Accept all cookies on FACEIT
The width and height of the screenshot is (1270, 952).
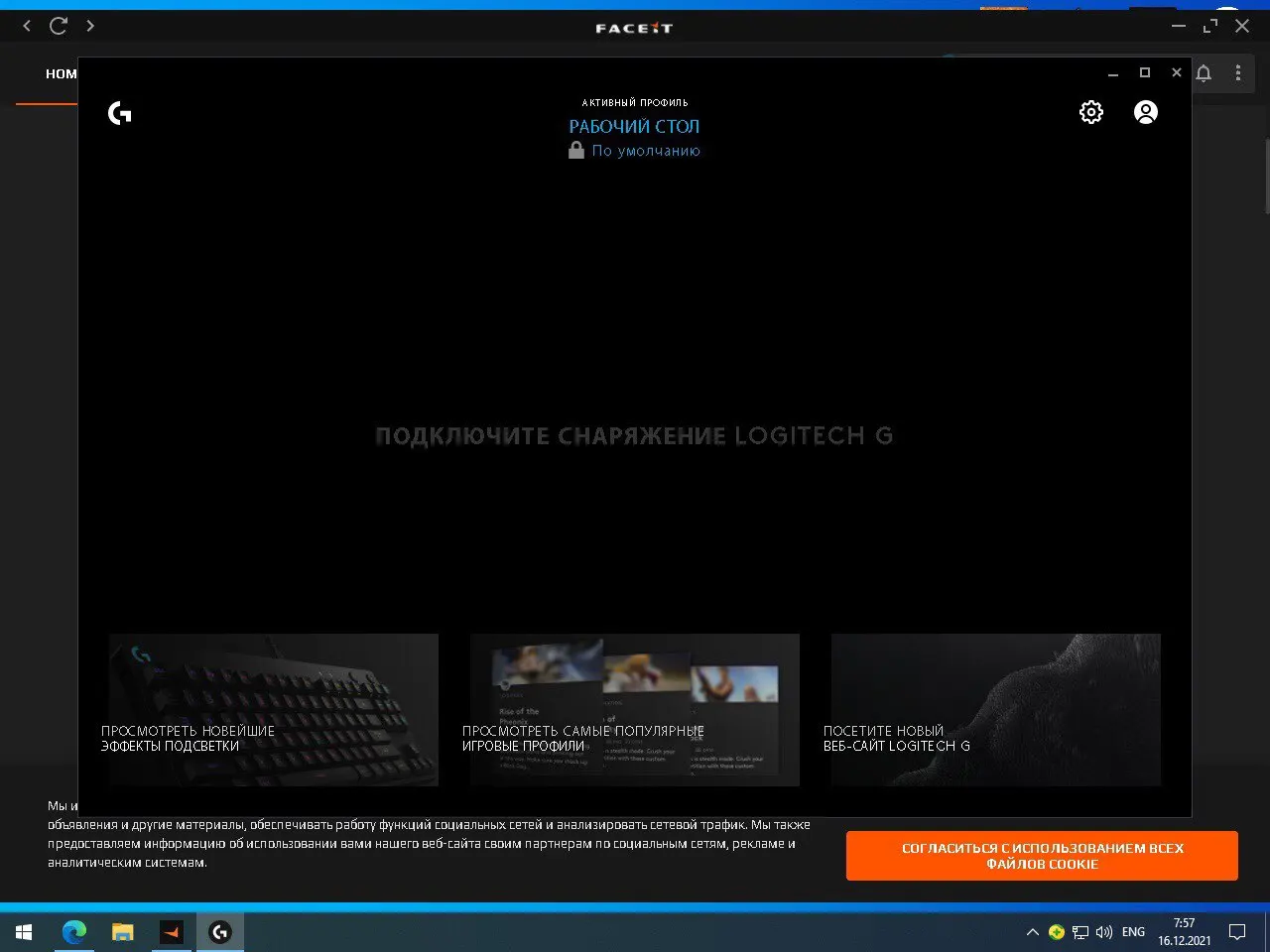tap(1042, 856)
